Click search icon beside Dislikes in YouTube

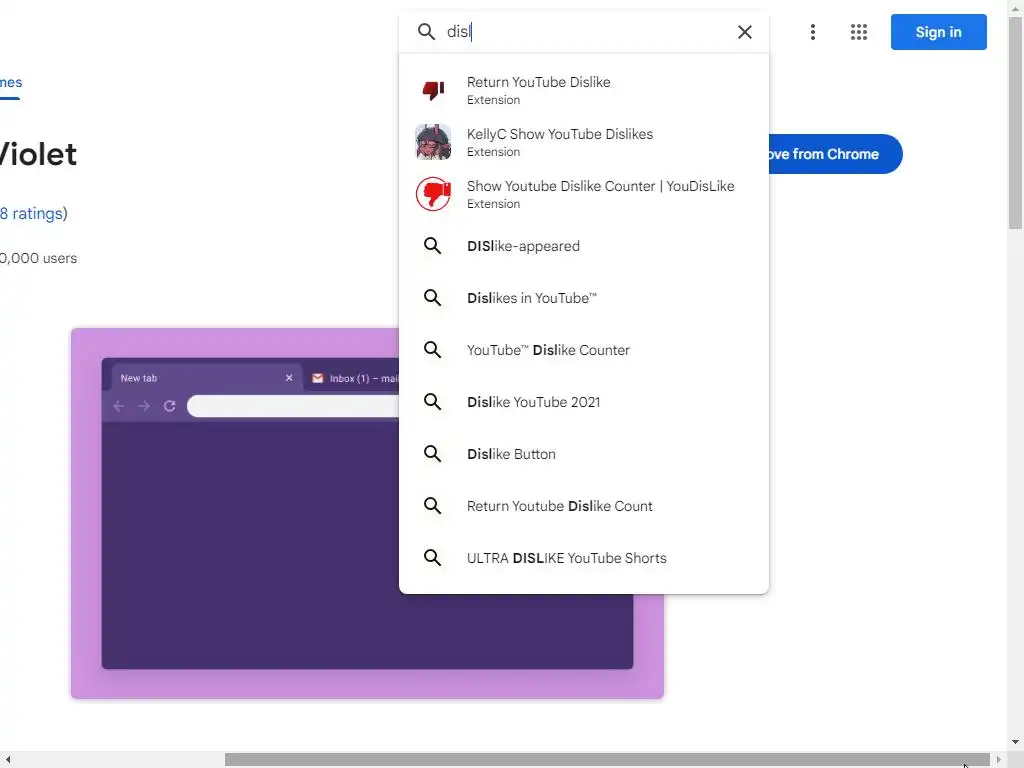click(432, 298)
